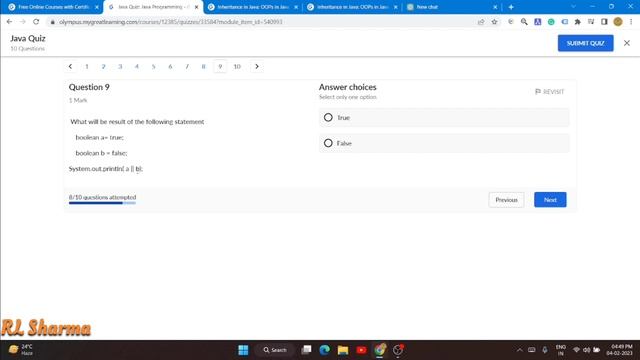Open the Chrome profile avatar
Image resolution: width=640 pixels, height=360 pixels.
click(x=618, y=22)
